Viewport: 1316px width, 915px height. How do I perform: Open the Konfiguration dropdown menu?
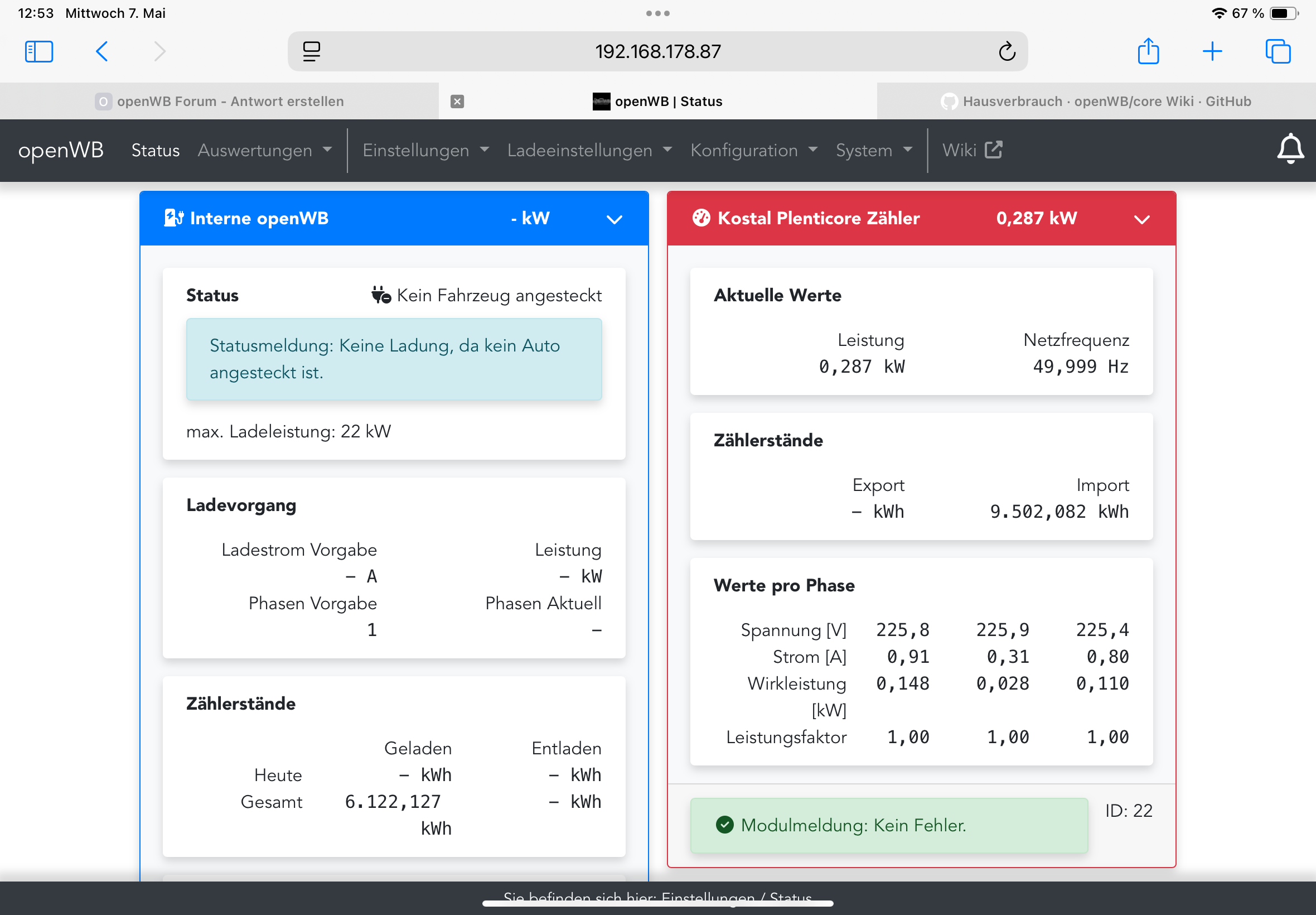tap(753, 150)
